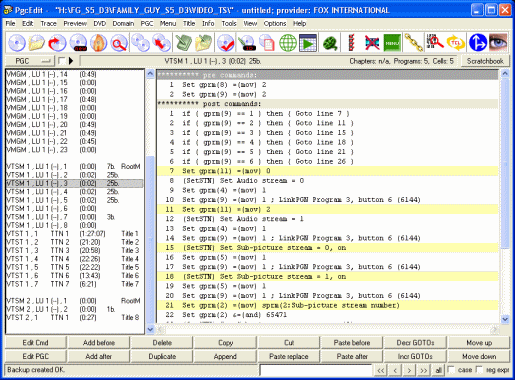Click the green globe toolbar icon

click(x=288, y=43)
